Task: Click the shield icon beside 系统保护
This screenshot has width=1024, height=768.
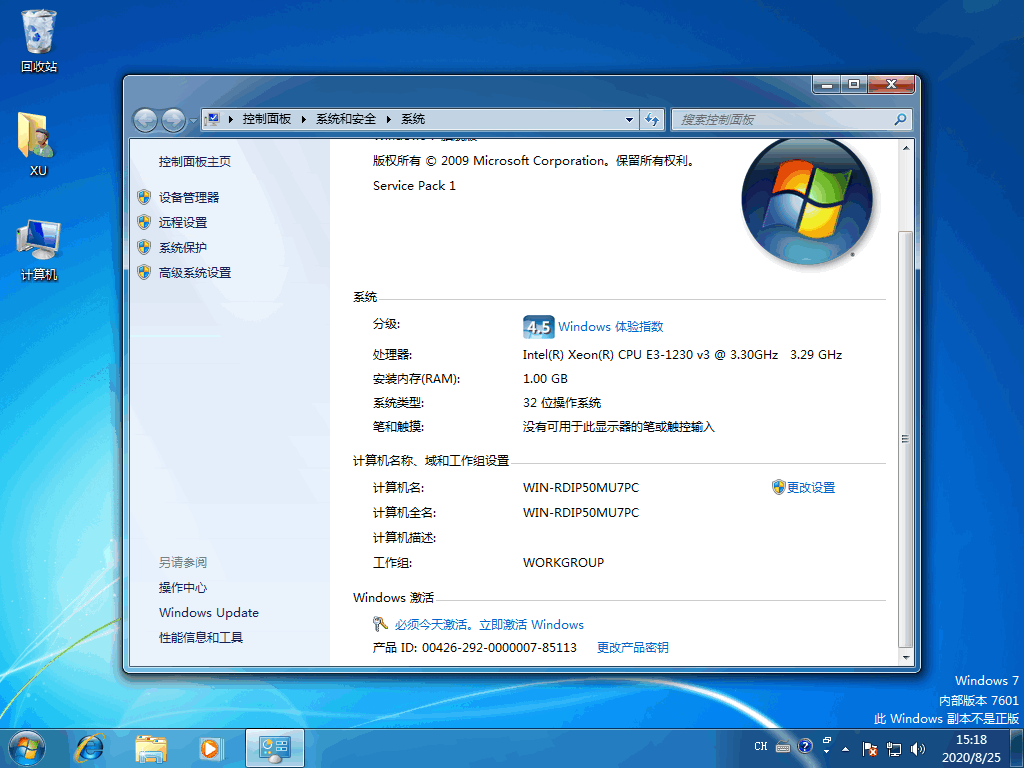Action: click(x=144, y=247)
